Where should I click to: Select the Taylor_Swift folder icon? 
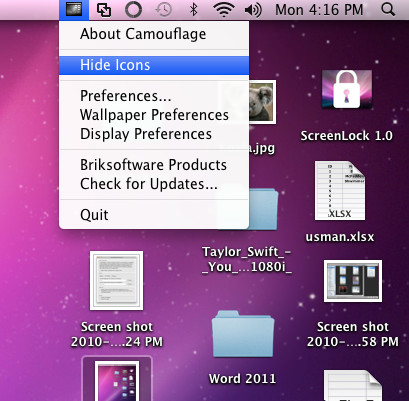[x=263, y=209]
